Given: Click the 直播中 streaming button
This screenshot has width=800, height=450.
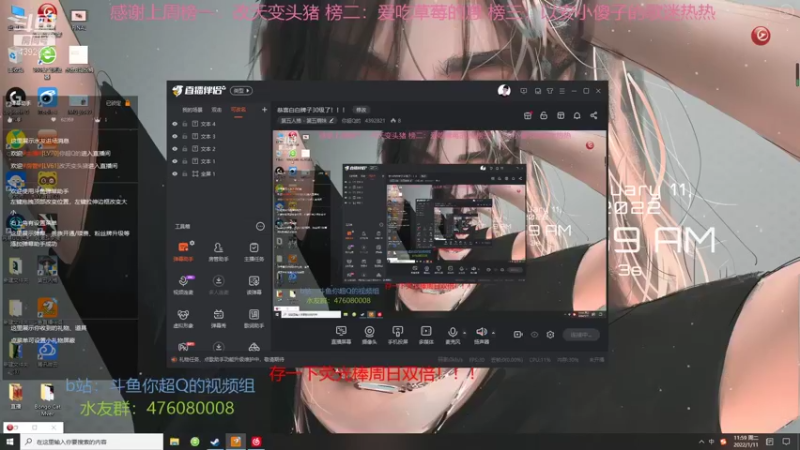Looking at the screenshot, I should coord(581,335).
